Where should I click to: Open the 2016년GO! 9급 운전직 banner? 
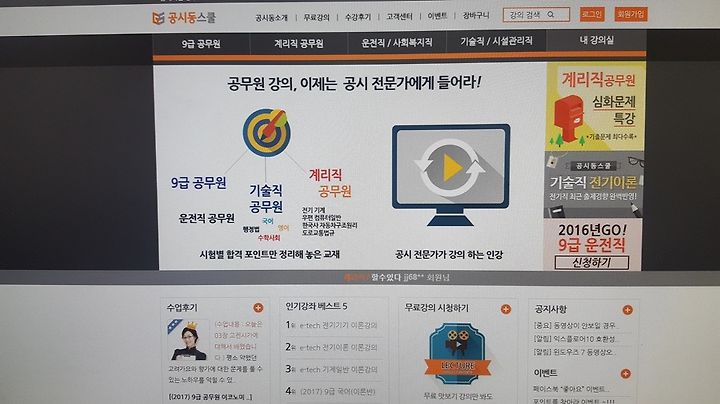593,244
